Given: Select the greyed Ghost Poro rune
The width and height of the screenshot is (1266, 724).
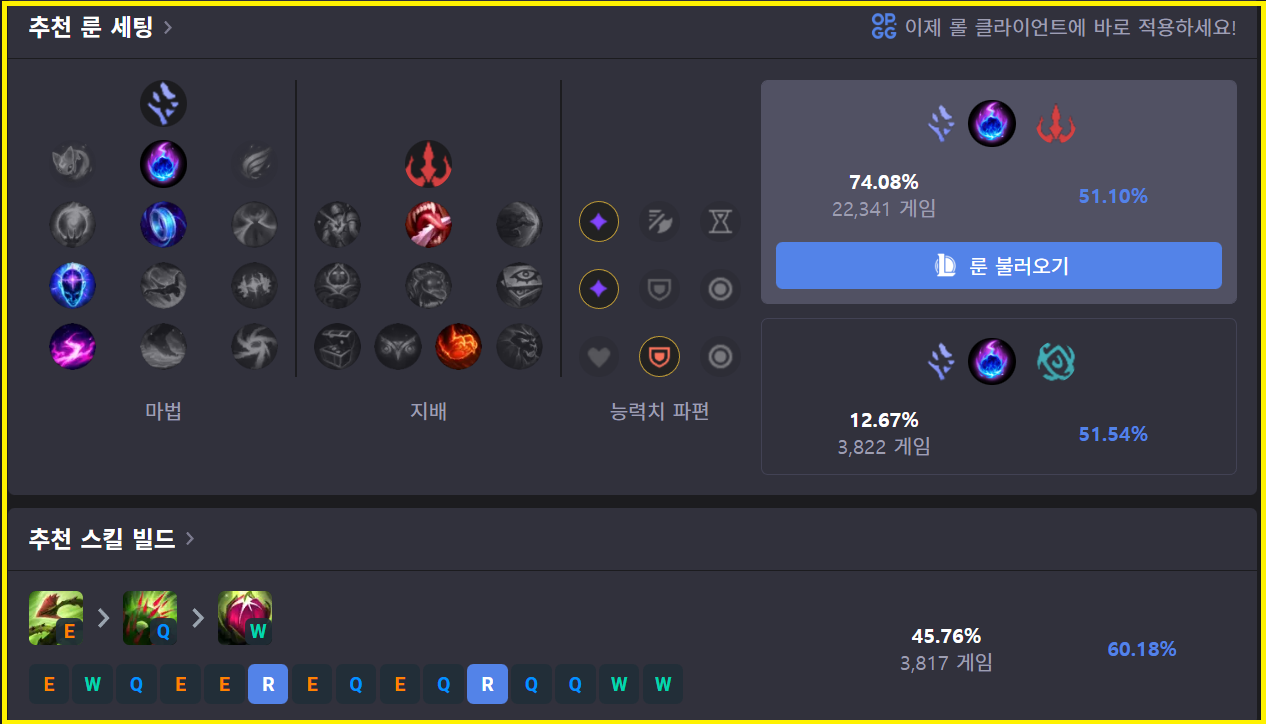Looking at the screenshot, I should [429, 285].
